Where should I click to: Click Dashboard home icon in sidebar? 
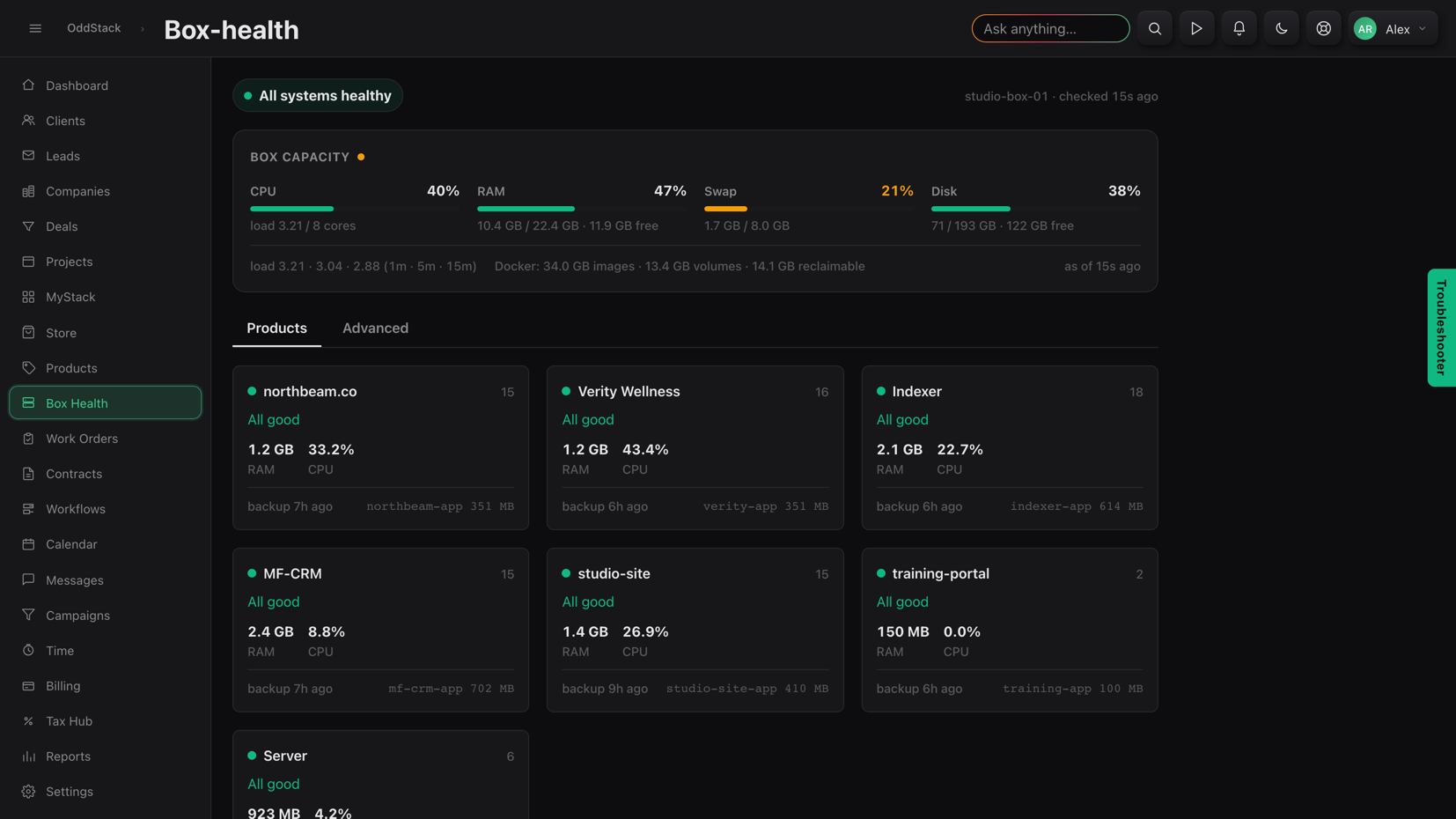tap(28, 85)
